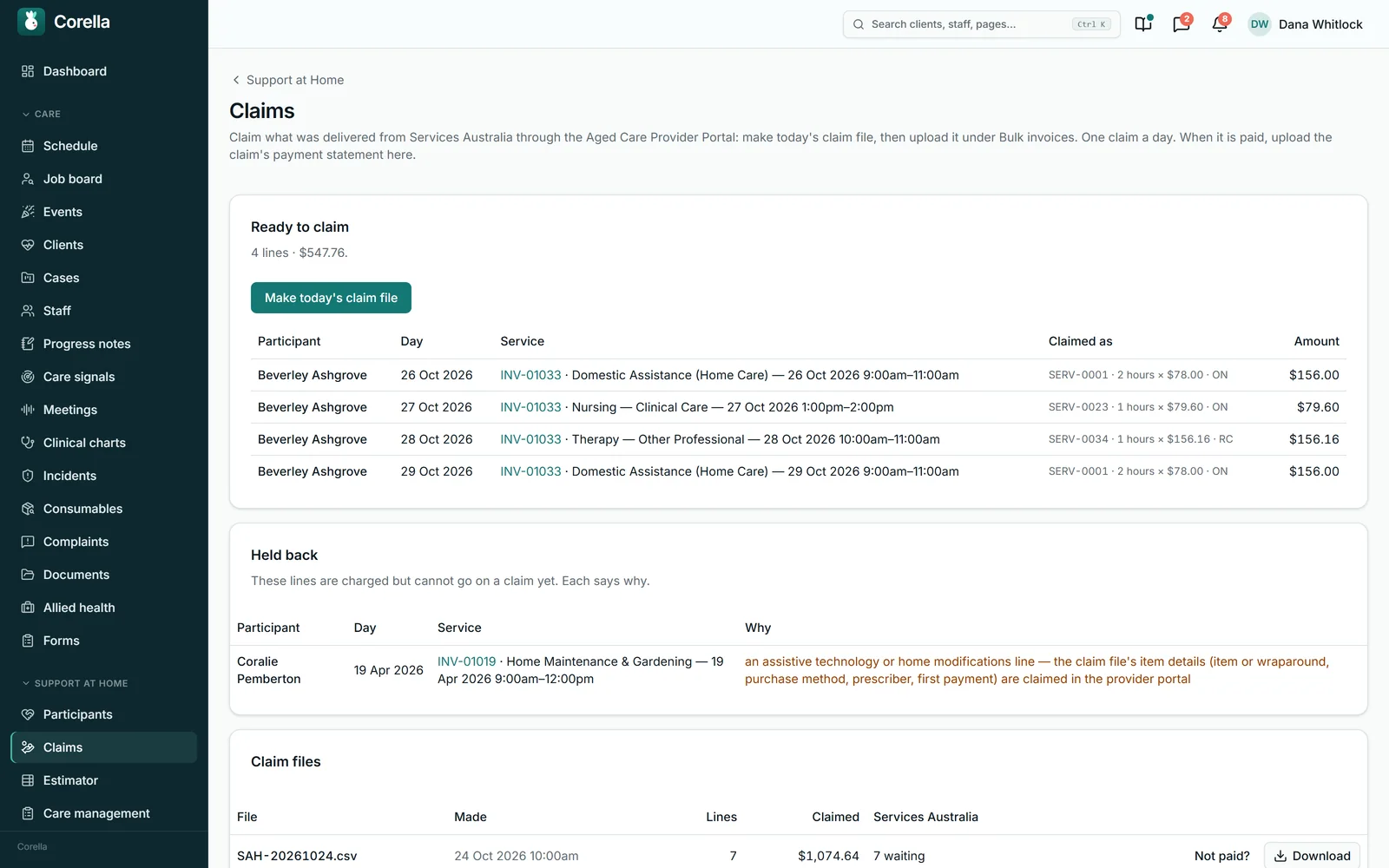Open the Dashboard icon in sidebar

tap(28, 71)
